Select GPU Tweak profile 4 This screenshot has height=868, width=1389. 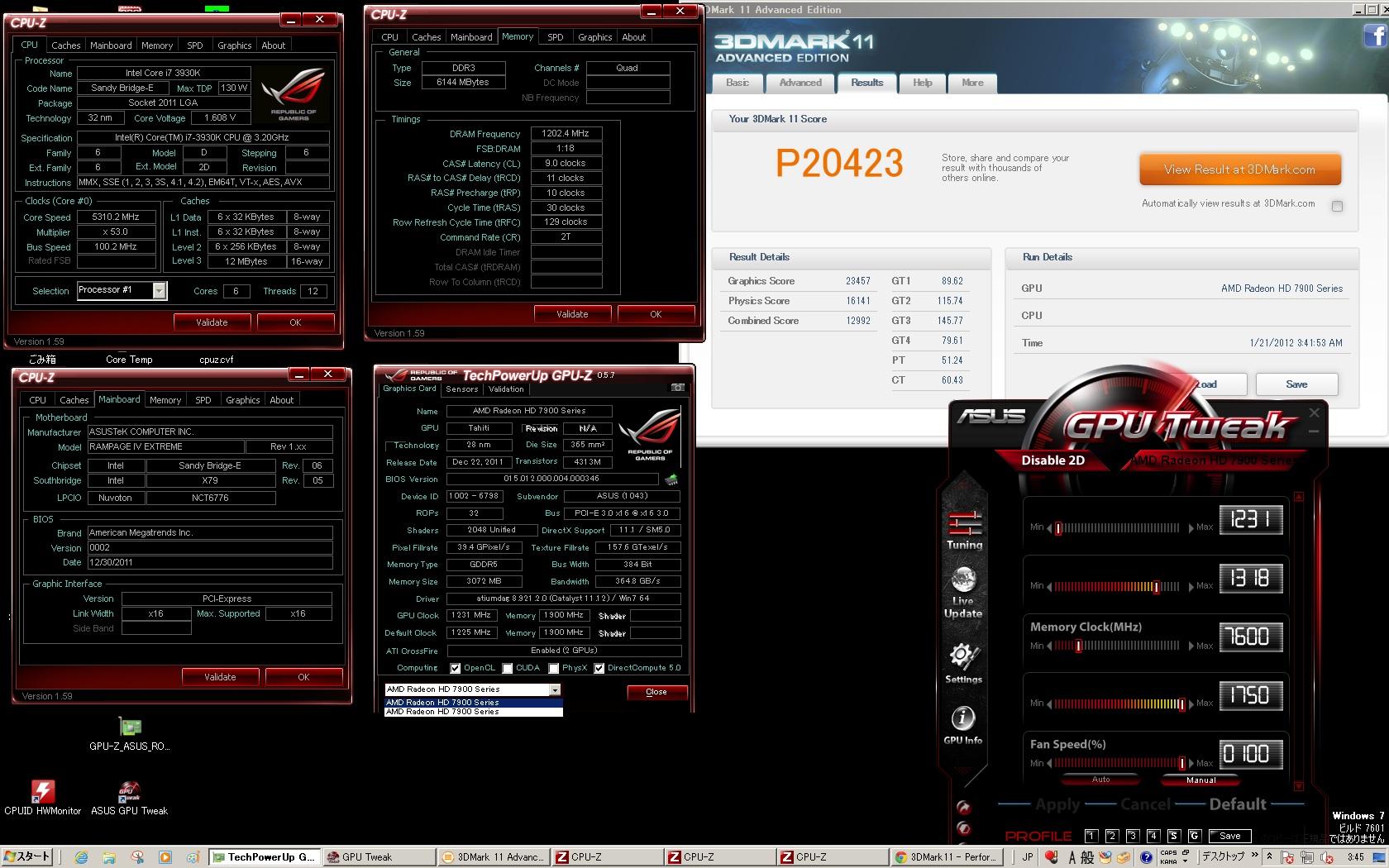(x=1153, y=836)
